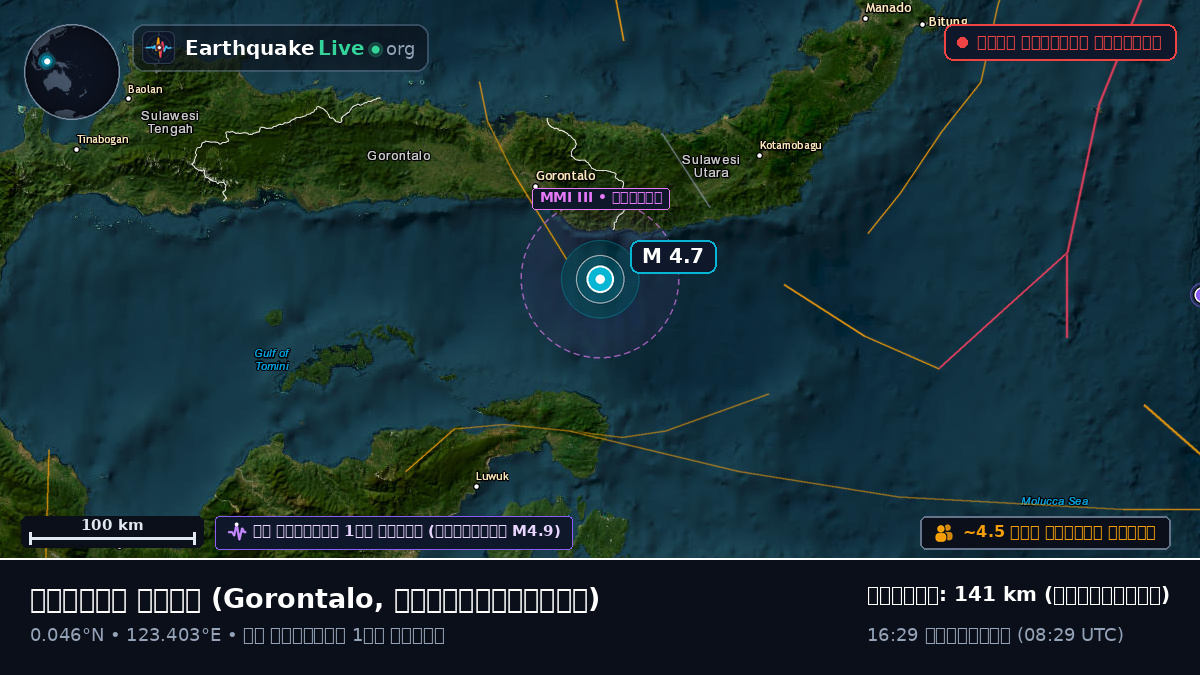Click the MMI III intensity label
1200x675 pixels.
(x=601, y=198)
